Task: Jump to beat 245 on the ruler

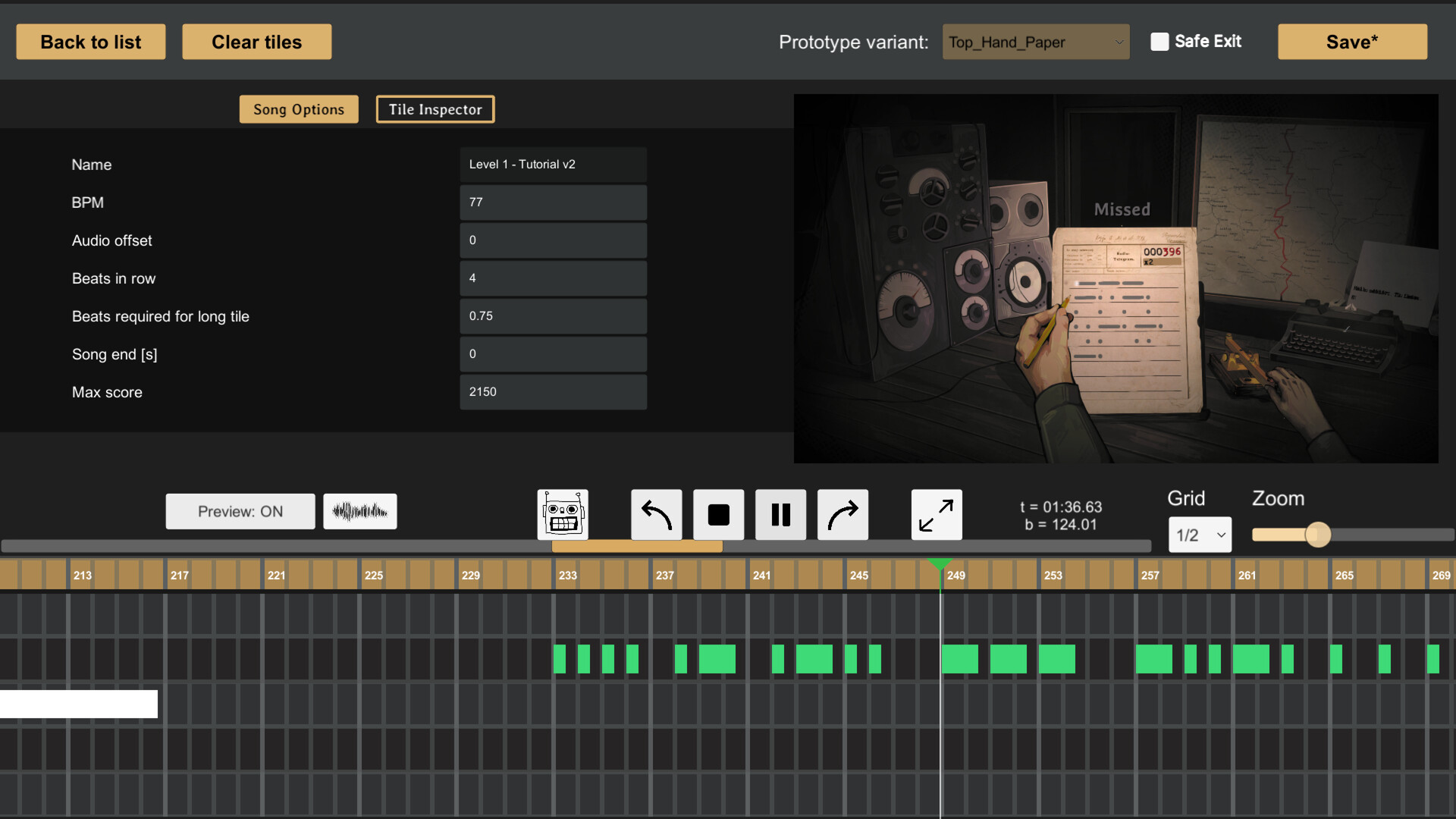Action: pyautogui.click(x=858, y=575)
